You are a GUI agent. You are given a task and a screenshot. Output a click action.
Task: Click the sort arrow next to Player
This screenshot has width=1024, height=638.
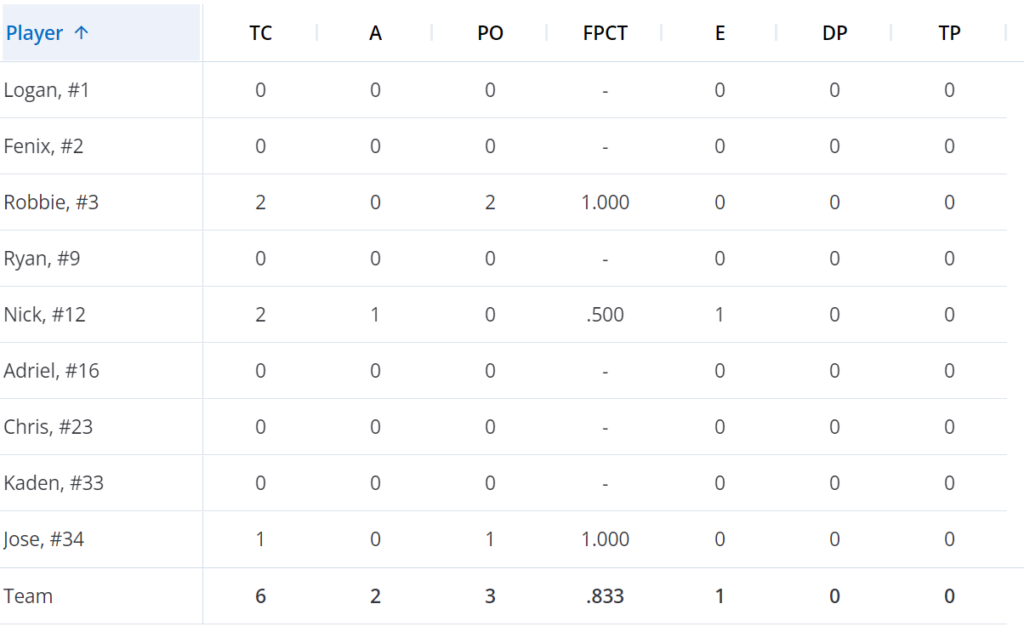[81, 33]
